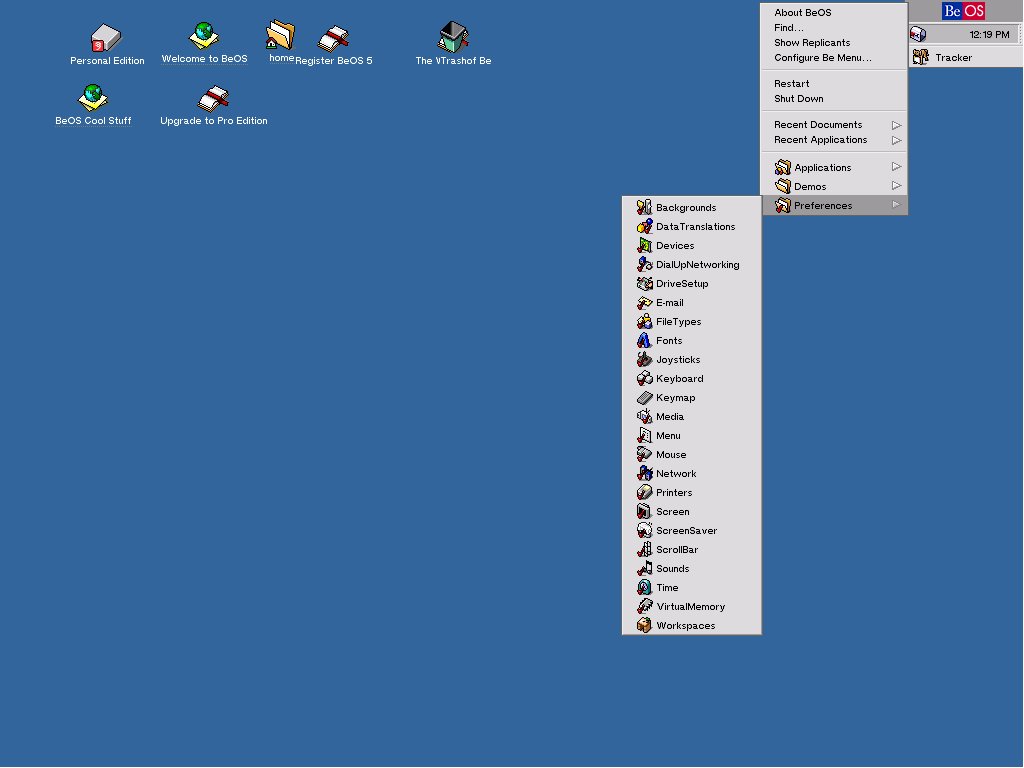Select About BeOS from the menu
This screenshot has width=1024, height=768.
click(802, 13)
